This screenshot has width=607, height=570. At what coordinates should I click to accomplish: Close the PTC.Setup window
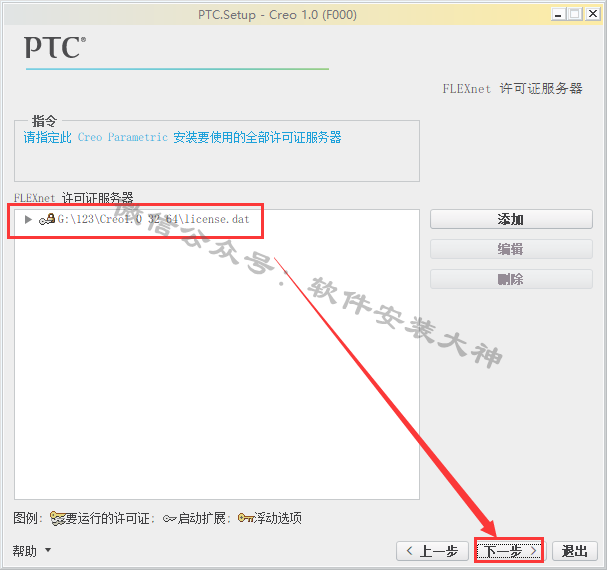pyautogui.click(x=593, y=14)
